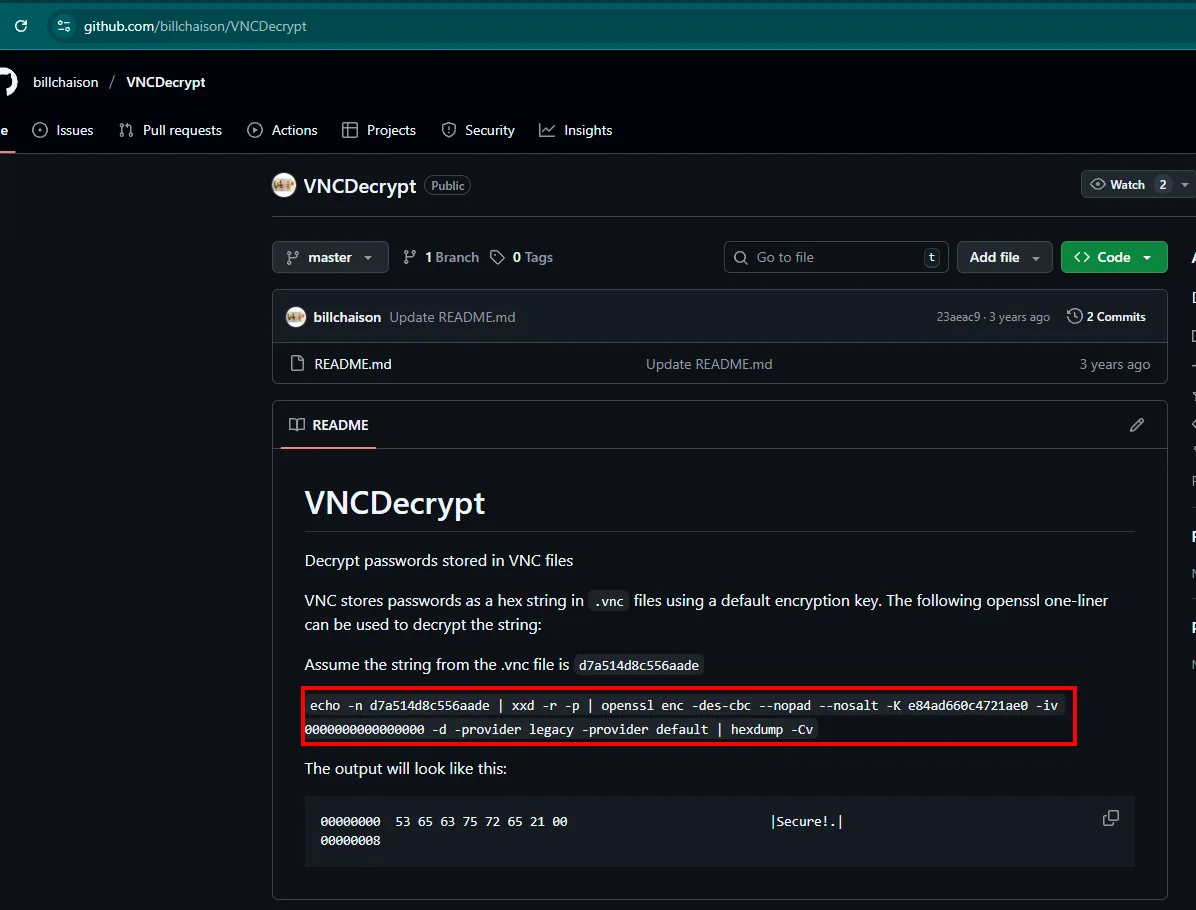Open the master branch dropdown
This screenshot has height=910, width=1196.
pos(330,257)
